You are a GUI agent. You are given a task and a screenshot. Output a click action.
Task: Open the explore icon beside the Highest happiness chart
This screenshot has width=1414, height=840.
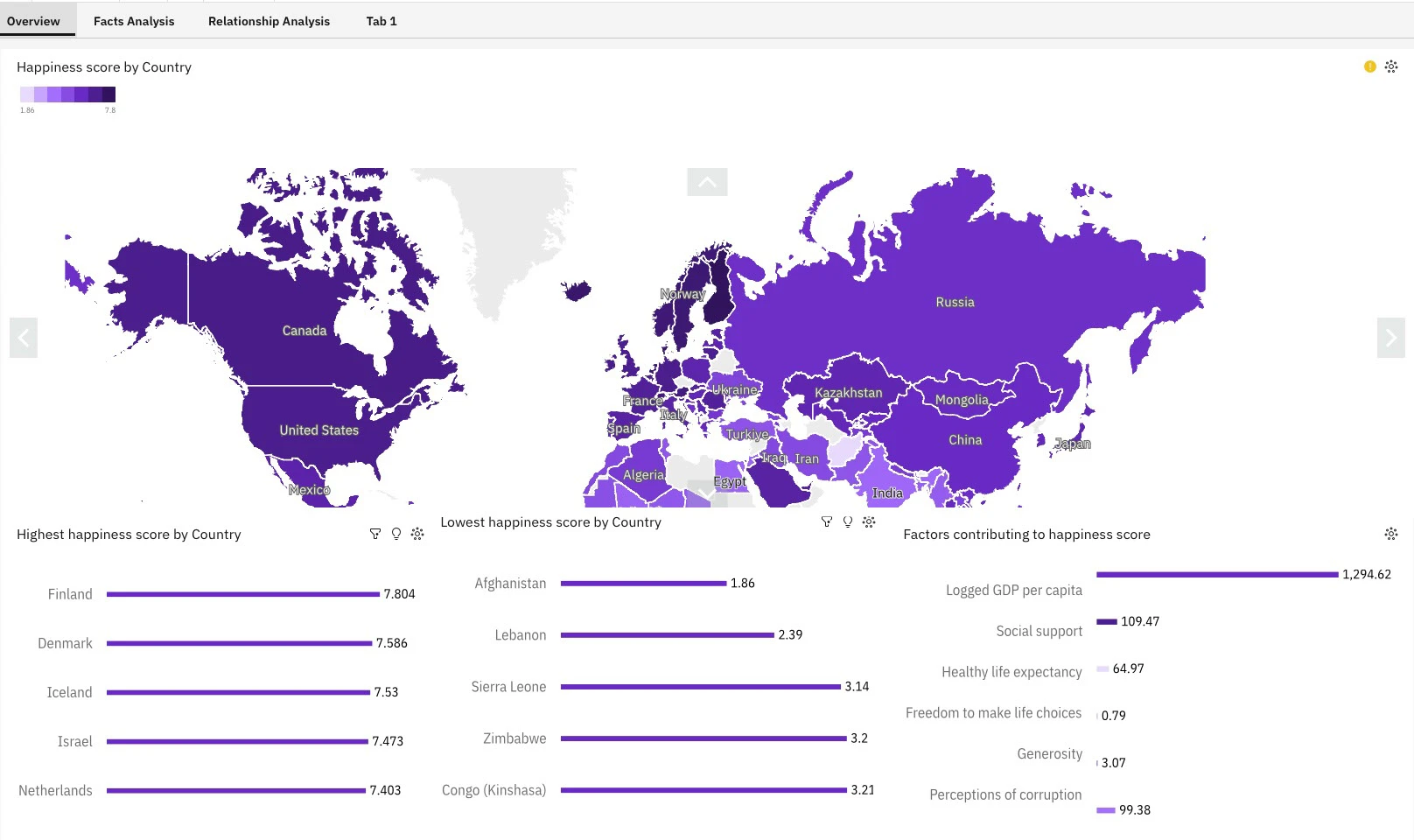[418, 533]
